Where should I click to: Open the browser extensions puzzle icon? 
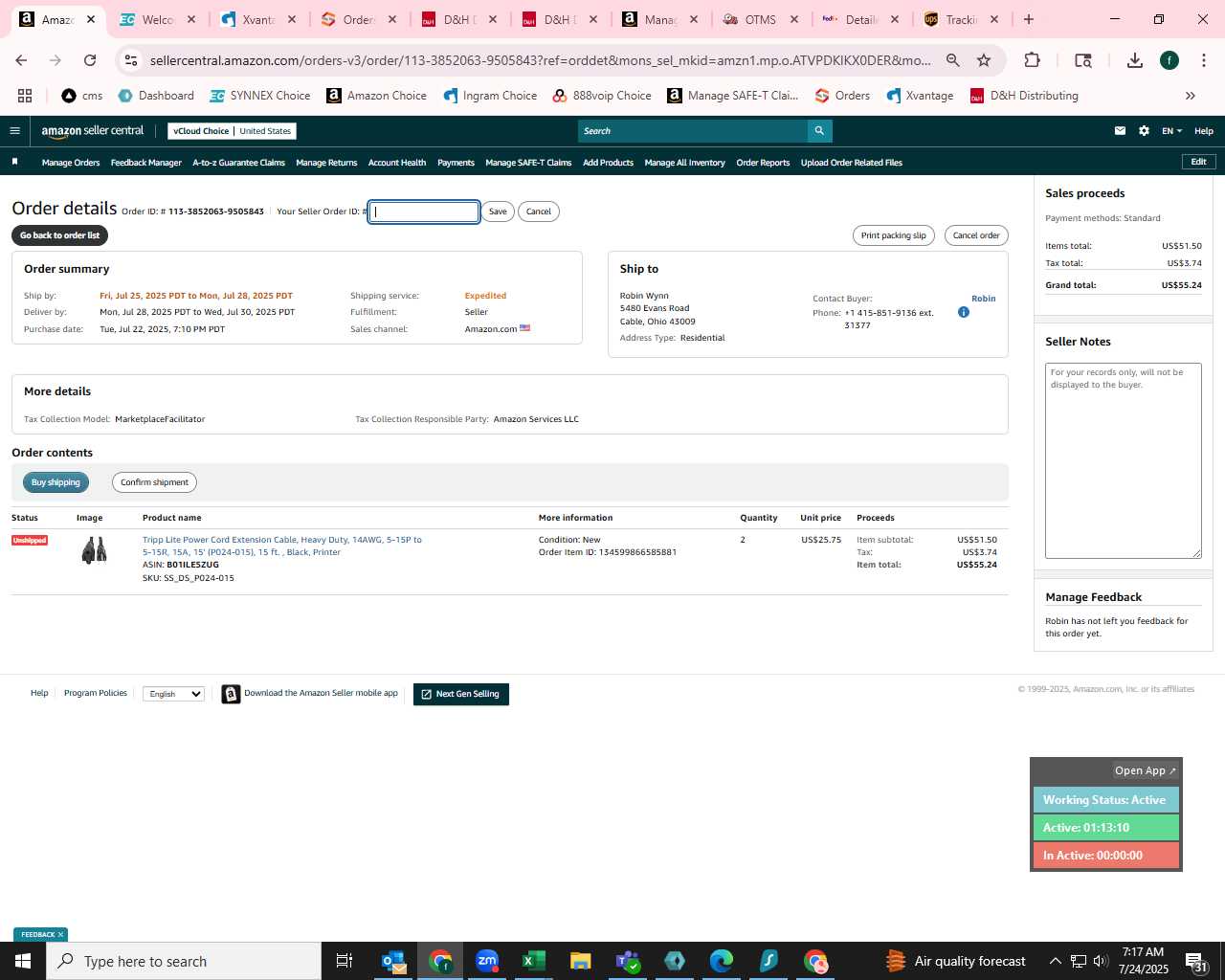1032,60
